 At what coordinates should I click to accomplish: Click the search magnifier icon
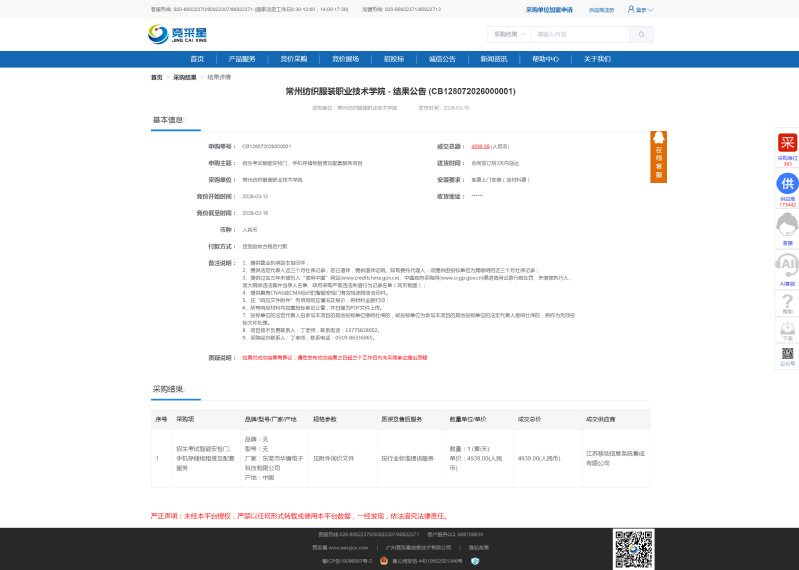(x=637, y=34)
